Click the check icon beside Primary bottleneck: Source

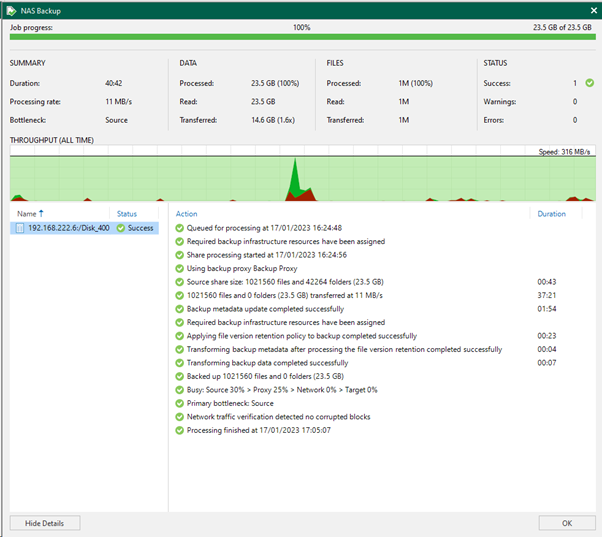pyautogui.click(x=179, y=403)
